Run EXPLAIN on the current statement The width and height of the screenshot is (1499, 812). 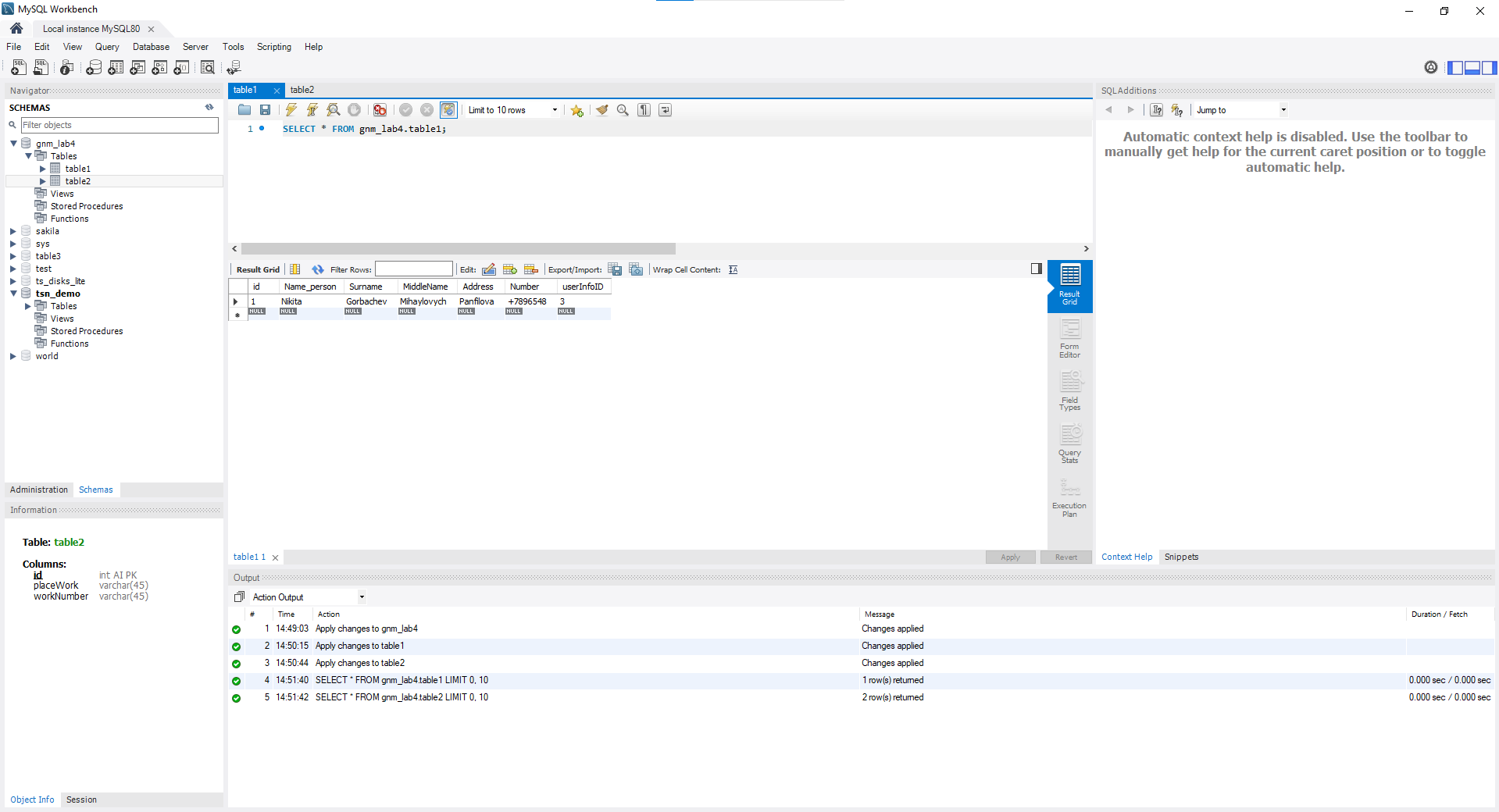[334, 110]
